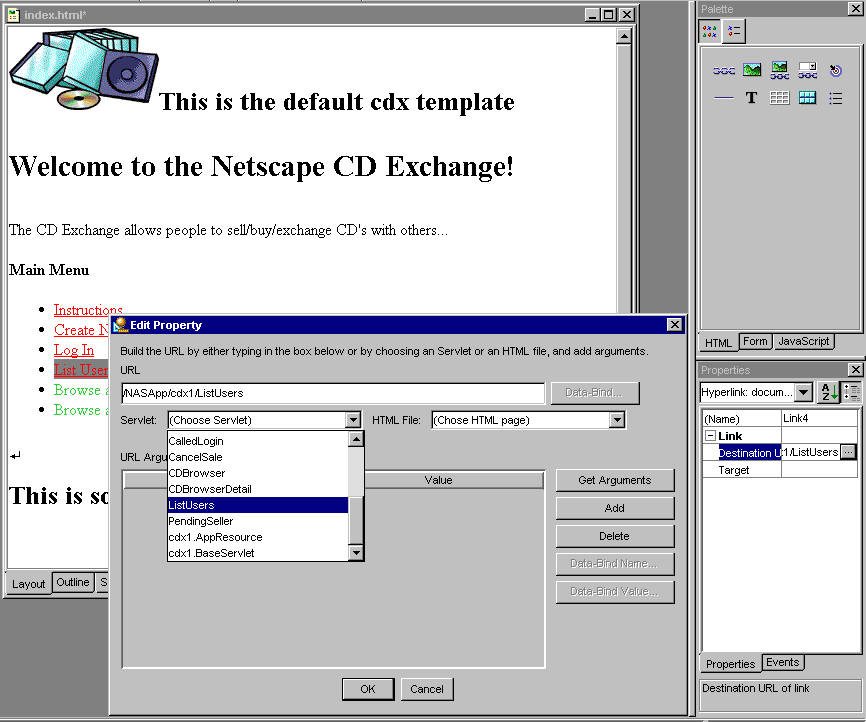Toggle categorized properties view button
The image size is (866, 722).
click(x=851, y=392)
